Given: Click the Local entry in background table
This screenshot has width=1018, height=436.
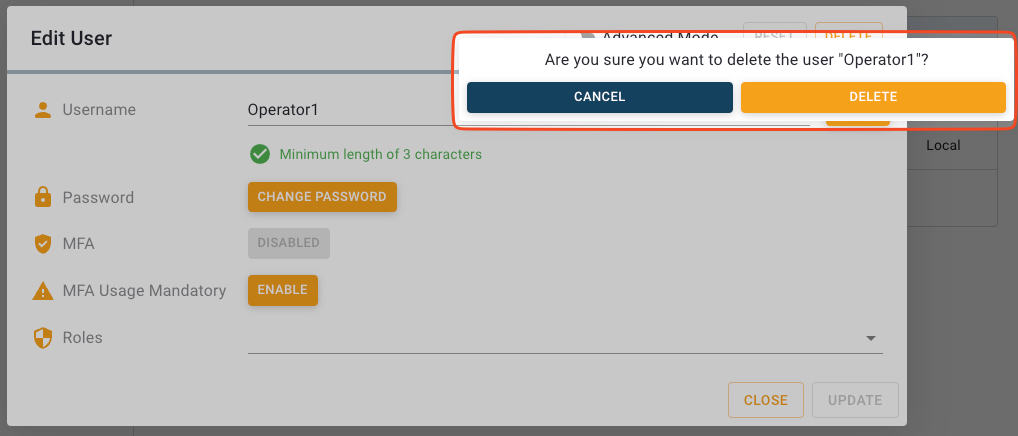Looking at the screenshot, I should click(x=943, y=146).
